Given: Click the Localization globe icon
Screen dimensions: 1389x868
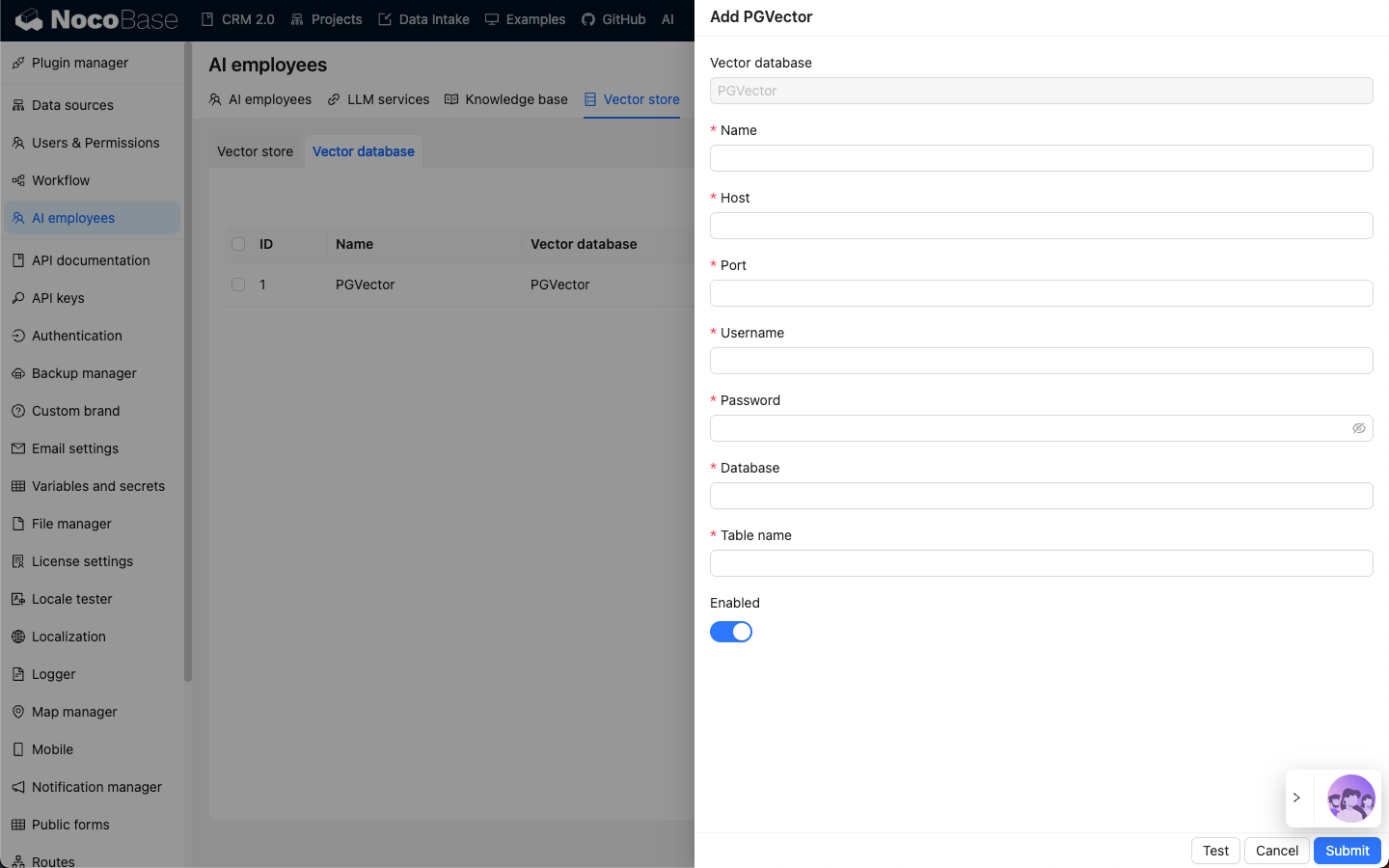Looking at the screenshot, I should pyautogui.click(x=18, y=637).
